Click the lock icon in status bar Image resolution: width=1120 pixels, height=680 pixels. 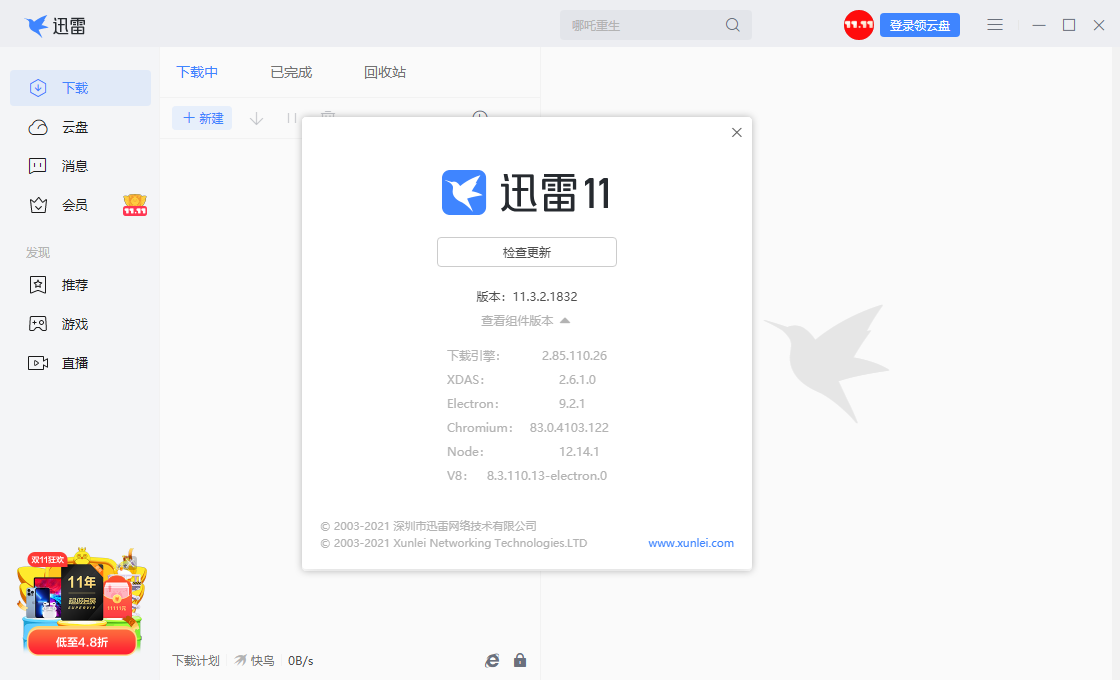(520, 660)
